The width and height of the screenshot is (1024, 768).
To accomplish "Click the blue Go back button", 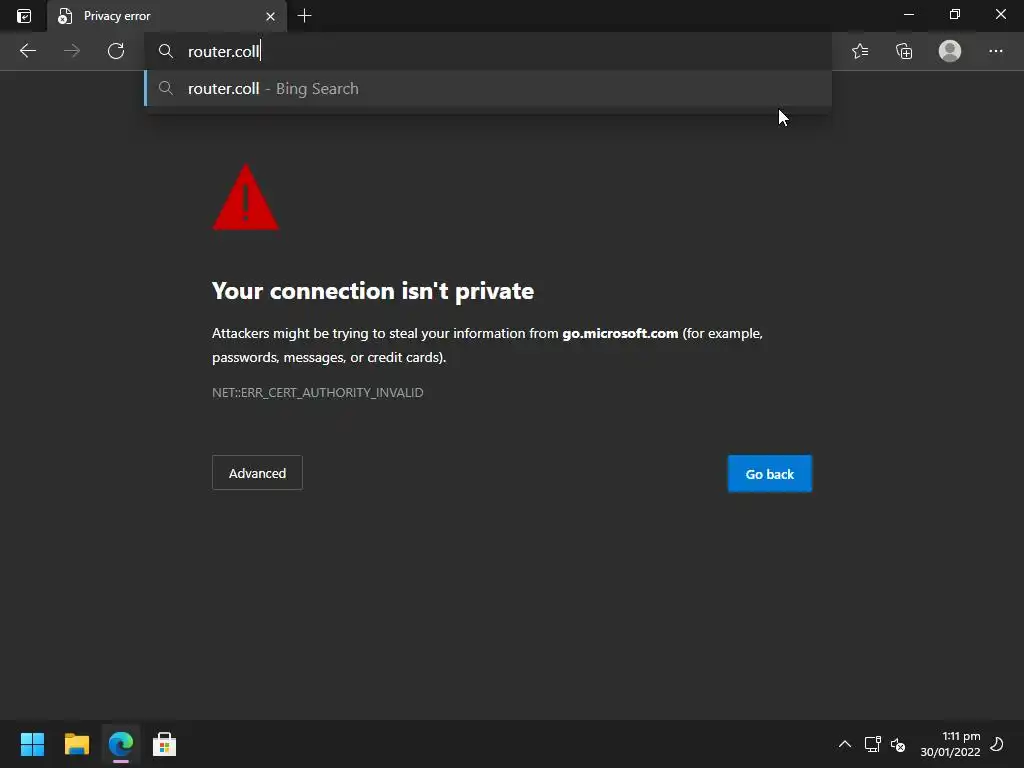I will point(769,473).
